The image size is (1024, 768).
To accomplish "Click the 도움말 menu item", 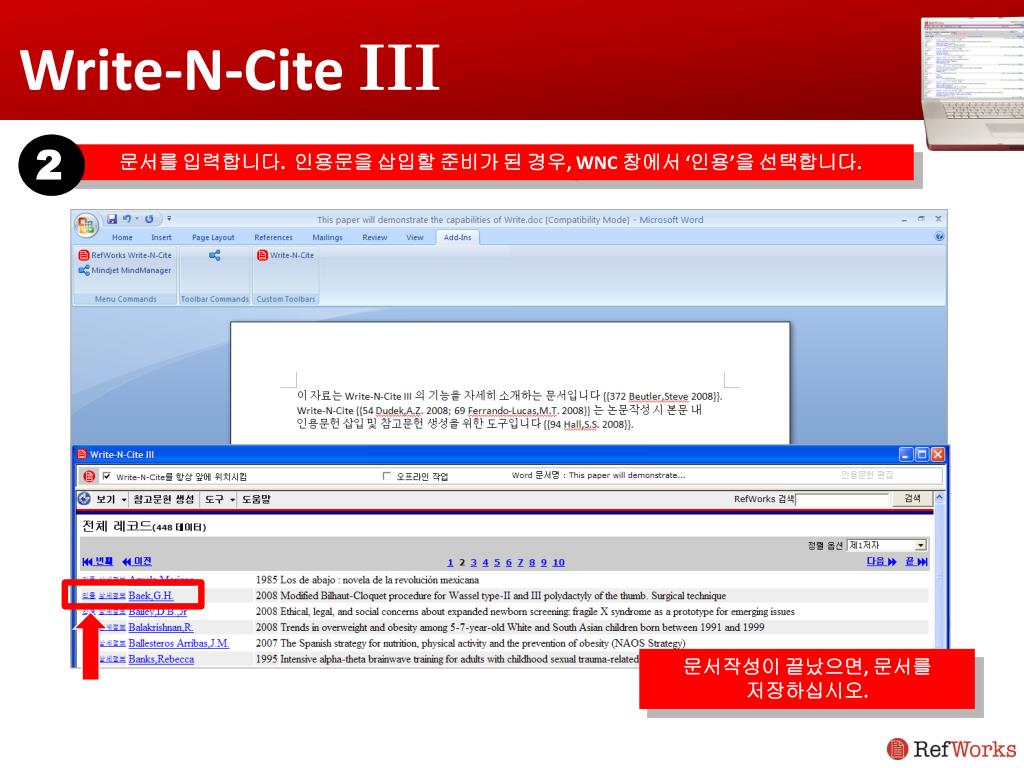I will [256, 500].
